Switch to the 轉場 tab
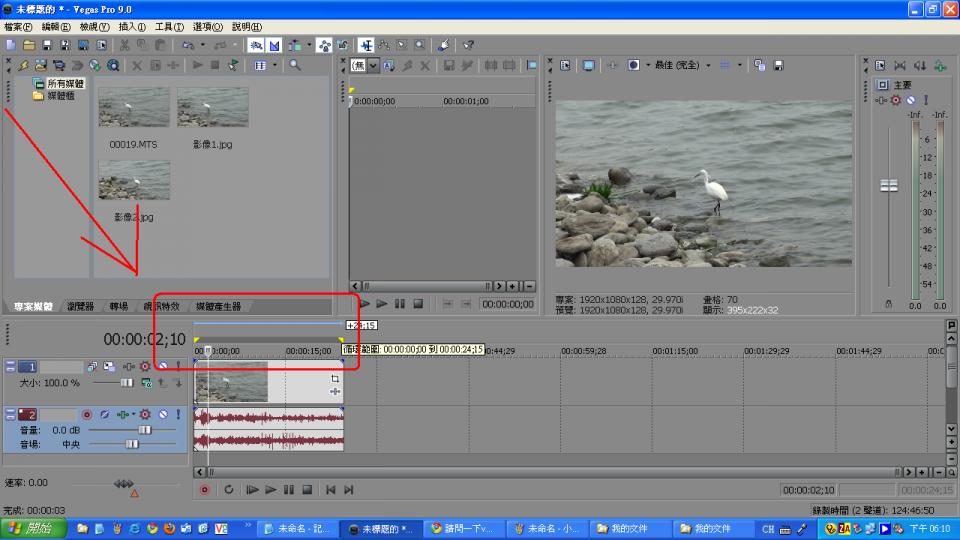This screenshot has height=540, width=960. coord(119,306)
